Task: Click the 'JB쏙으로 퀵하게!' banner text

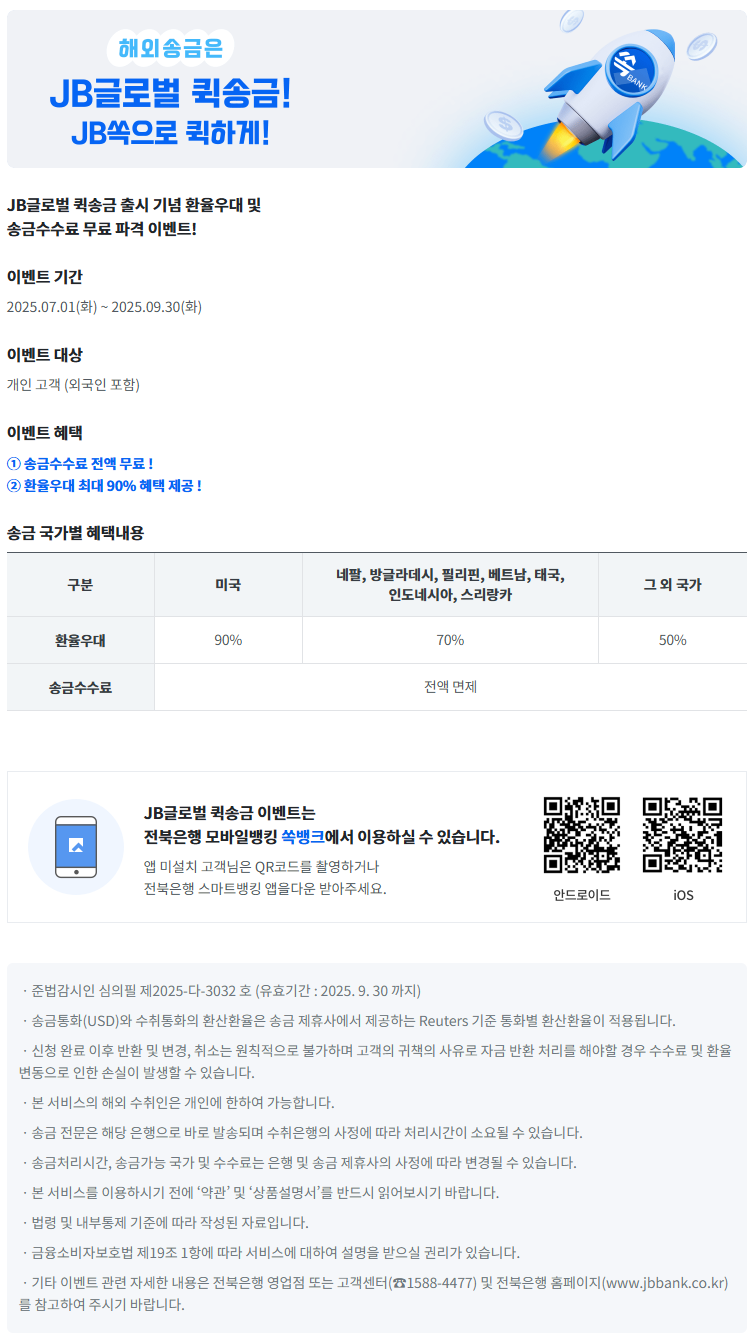Action: [170, 133]
